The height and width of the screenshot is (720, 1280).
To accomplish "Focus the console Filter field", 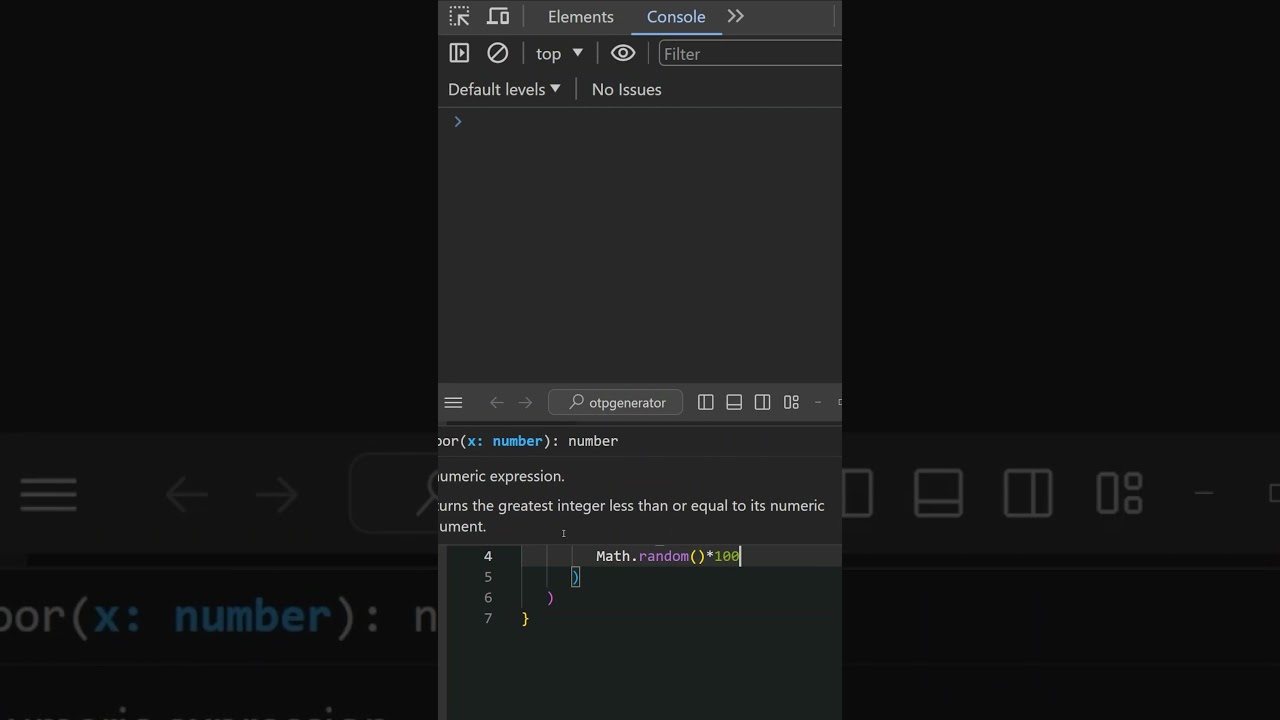I will (x=751, y=54).
